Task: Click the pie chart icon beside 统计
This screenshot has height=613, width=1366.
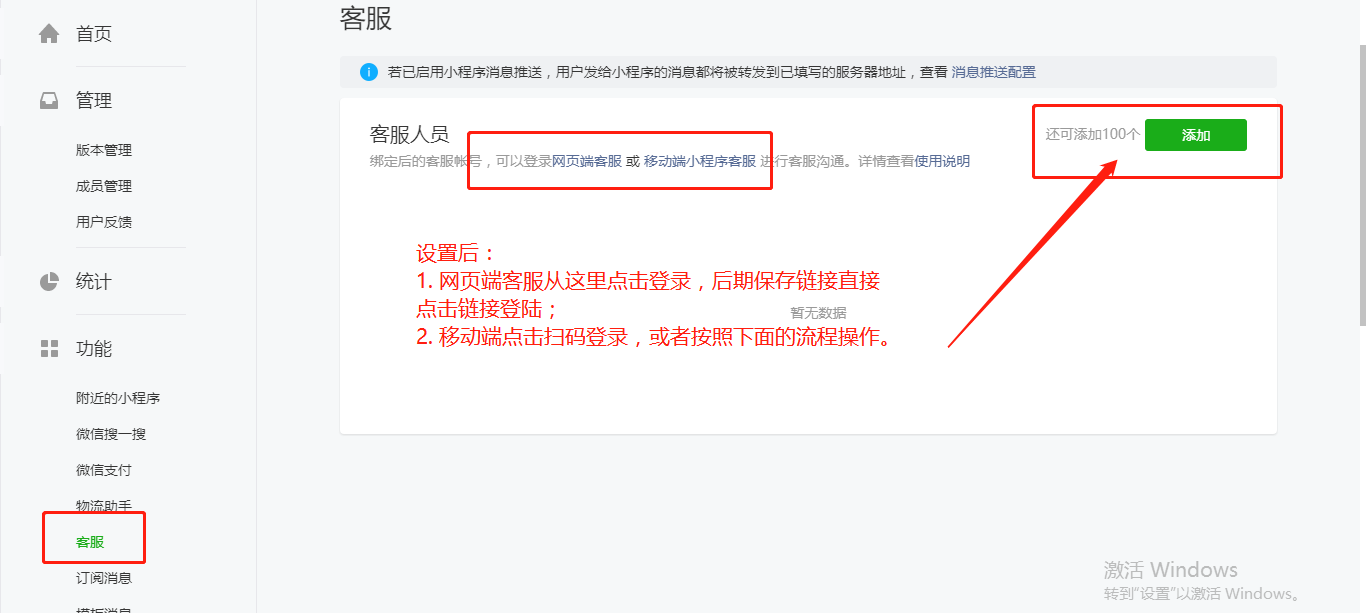Action: [49, 282]
